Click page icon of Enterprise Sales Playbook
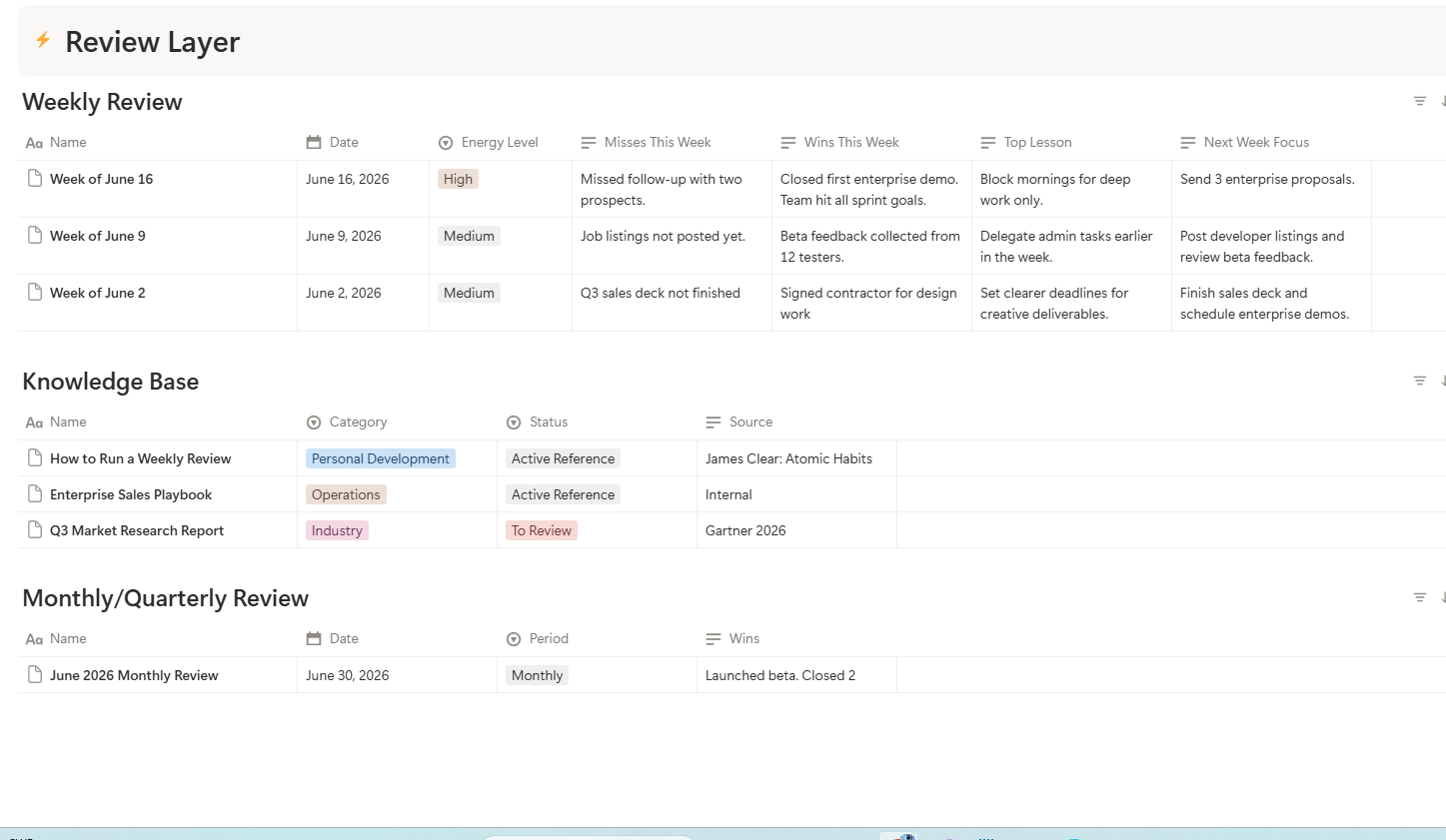This screenshot has width=1446, height=840. [35, 494]
